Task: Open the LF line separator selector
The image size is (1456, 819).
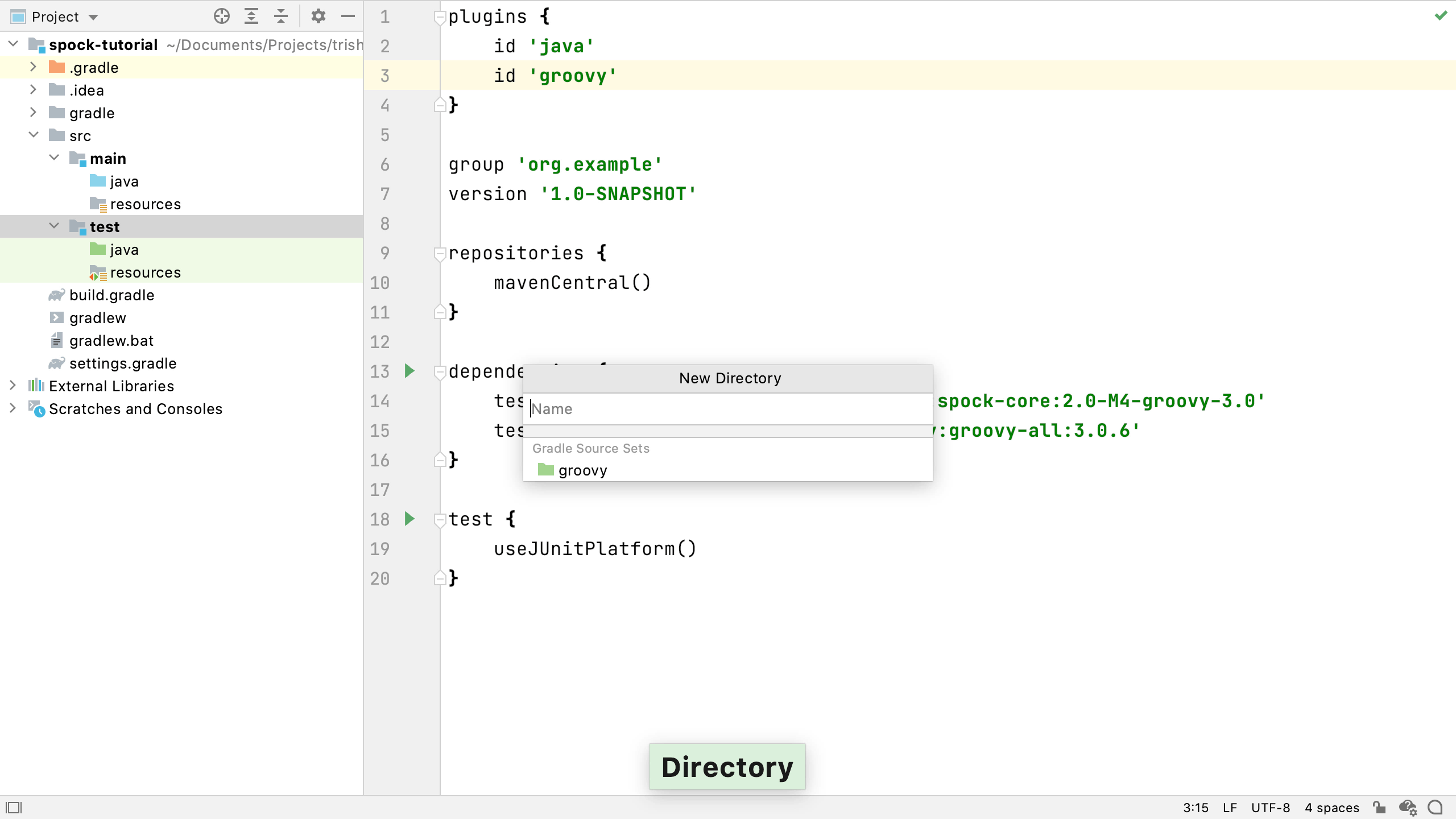Action: [1230, 808]
